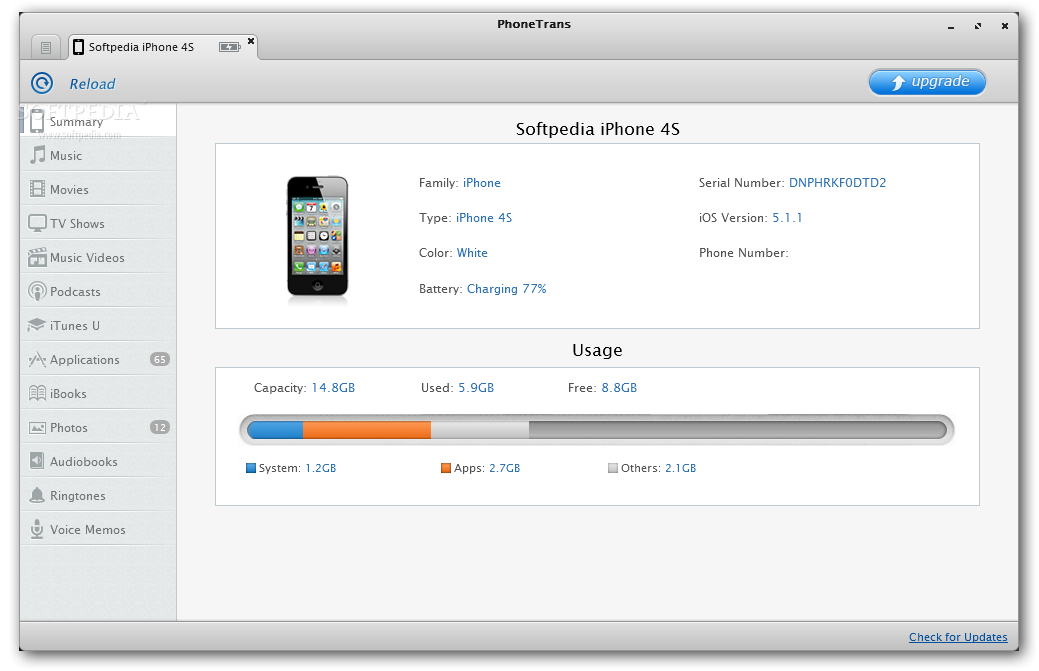Click the Summary phone icon

(37, 121)
